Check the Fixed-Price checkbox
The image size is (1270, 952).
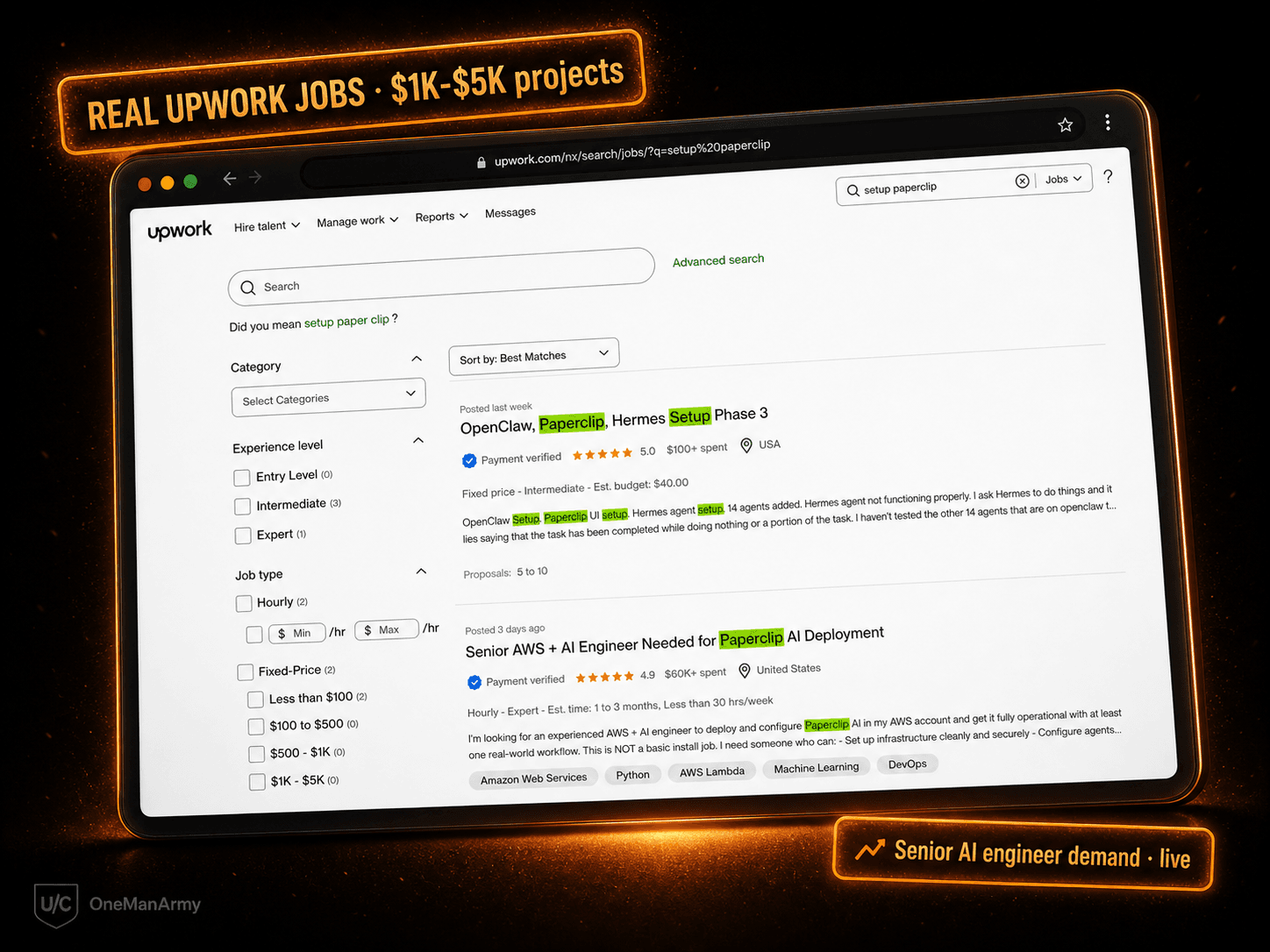pyautogui.click(x=246, y=672)
